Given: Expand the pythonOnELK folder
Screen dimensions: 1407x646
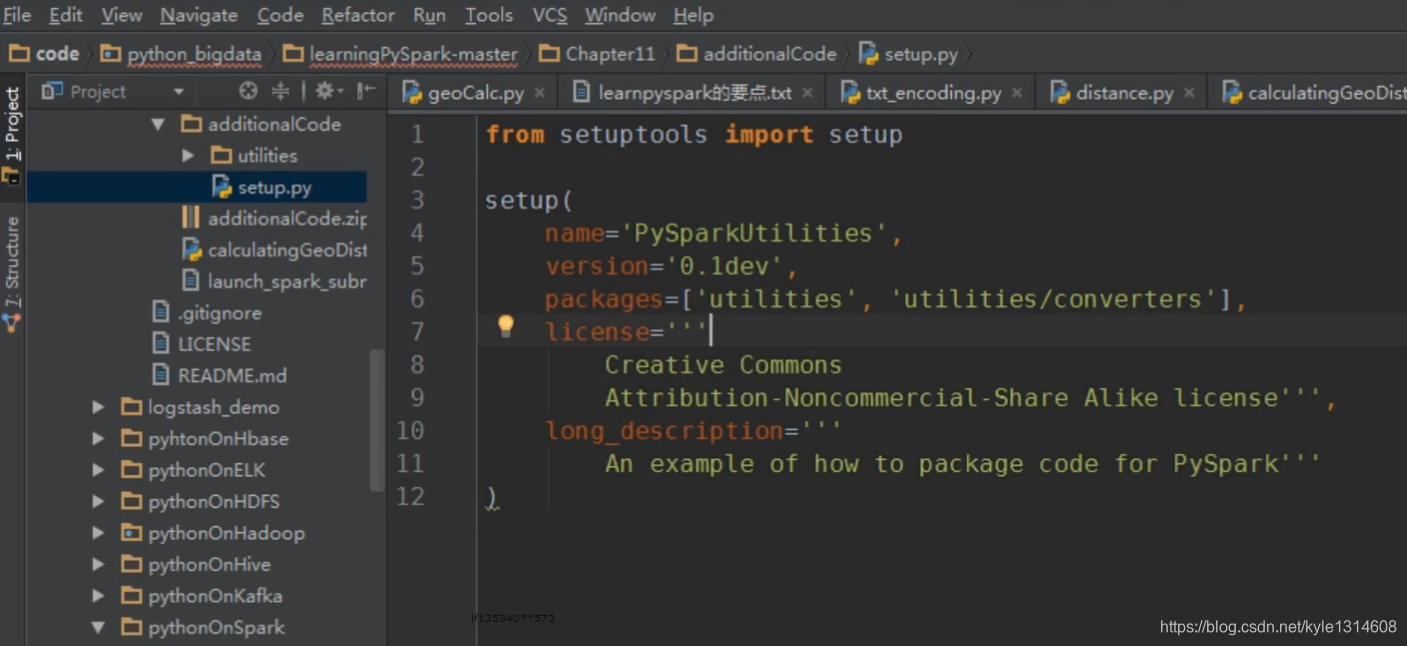Looking at the screenshot, I should [98, 470].
